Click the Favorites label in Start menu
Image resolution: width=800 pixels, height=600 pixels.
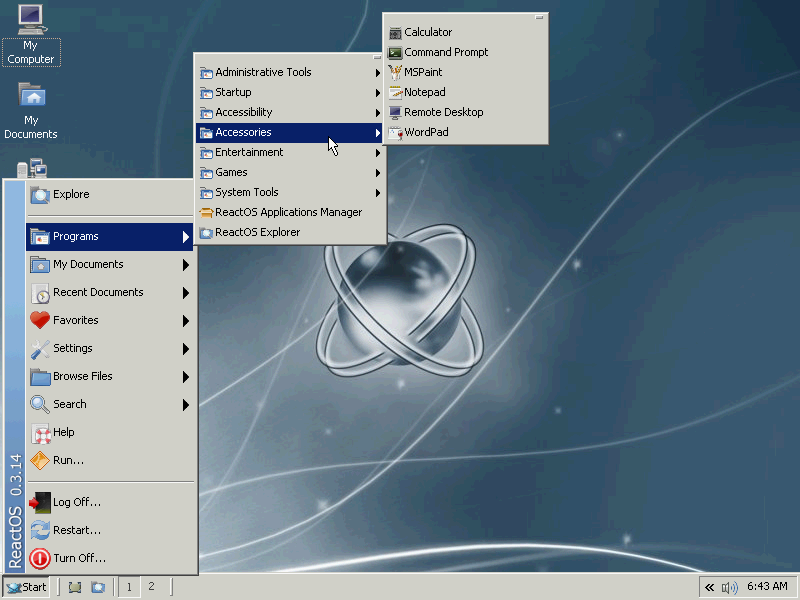click(76, 320)
